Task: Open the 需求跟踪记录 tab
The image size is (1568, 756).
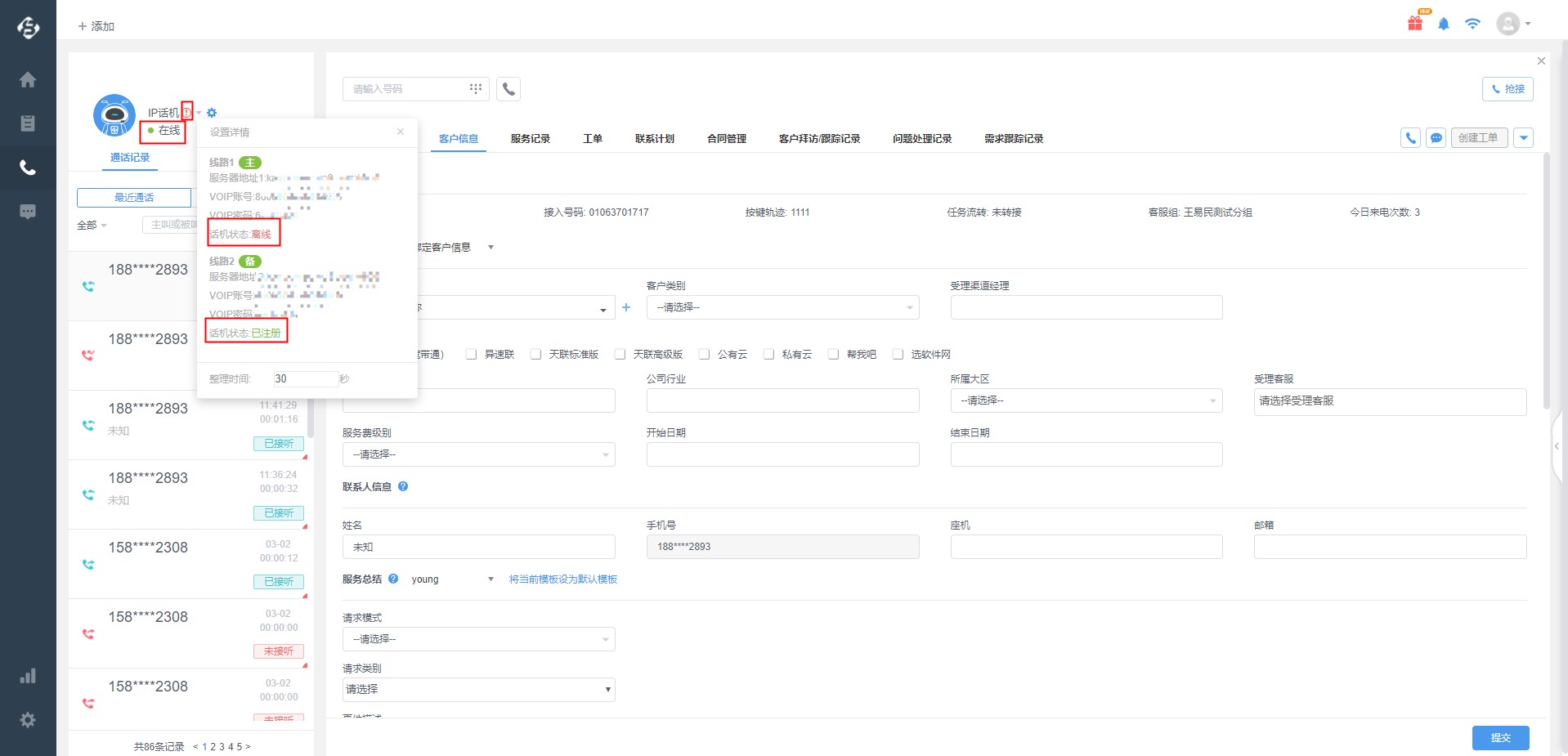Action: pyautogui.click(x=1014, y=139)
